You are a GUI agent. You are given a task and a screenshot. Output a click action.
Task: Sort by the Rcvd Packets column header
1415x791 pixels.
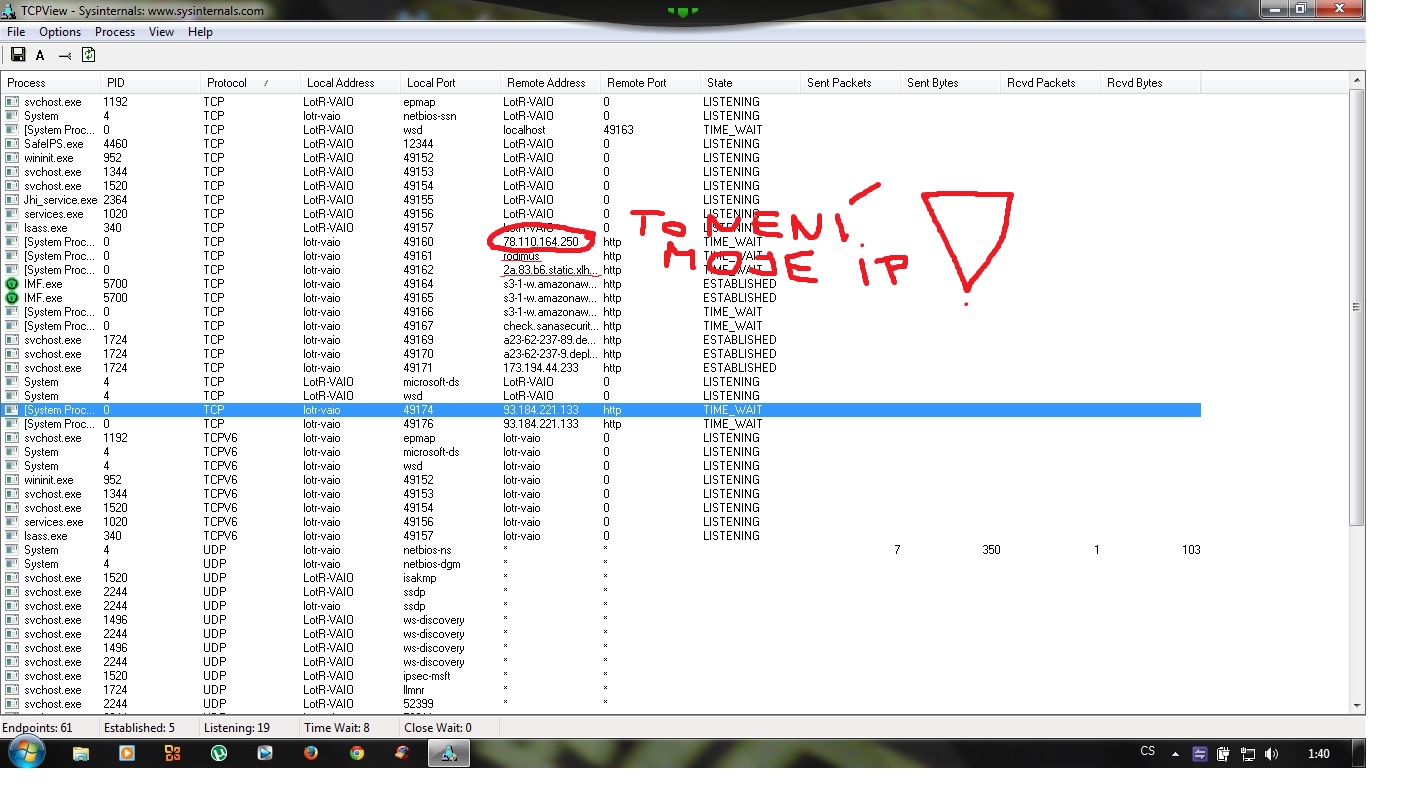point(1050,83)
